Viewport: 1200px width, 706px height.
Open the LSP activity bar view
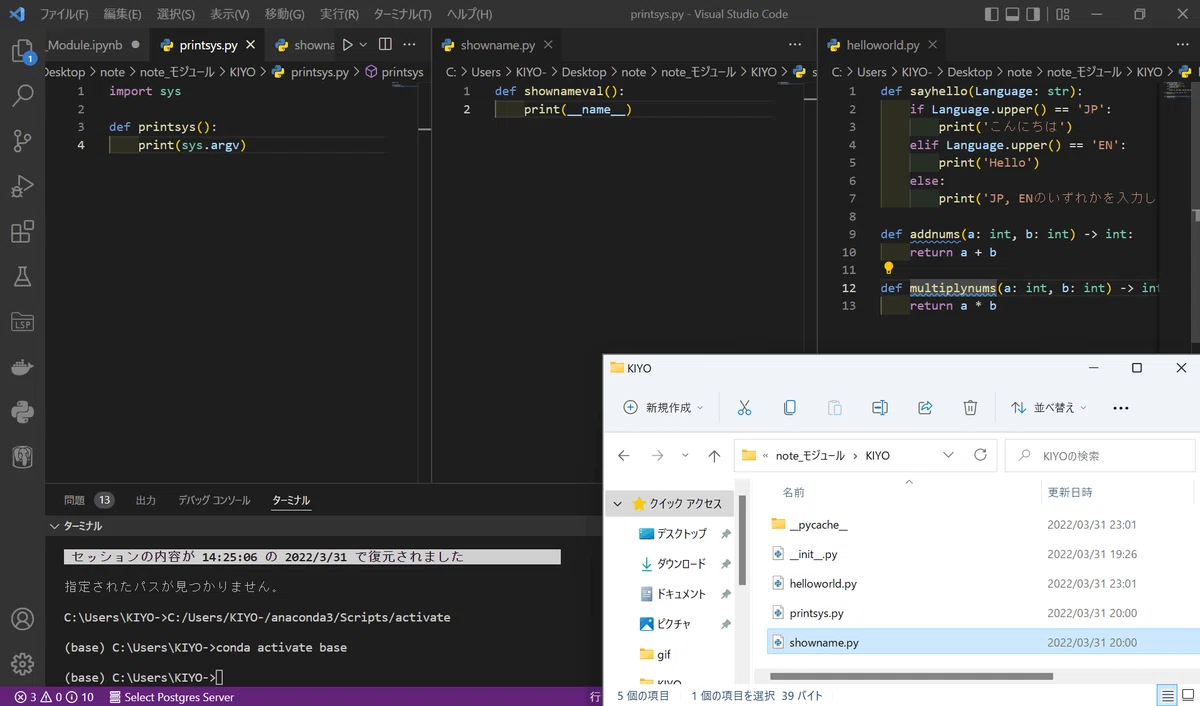point(22,322)
